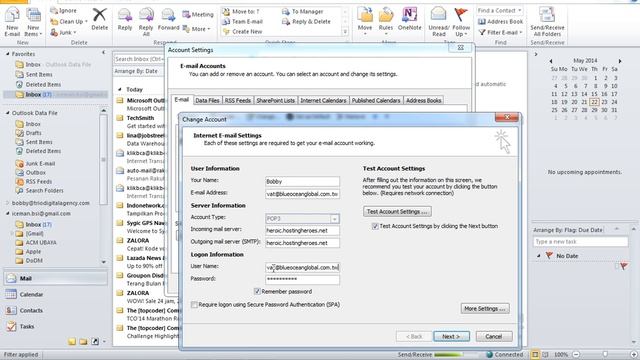Select the Create New quick step
Image resolution: width=640 pixels, height=360 pixels.
coord(243,31)
